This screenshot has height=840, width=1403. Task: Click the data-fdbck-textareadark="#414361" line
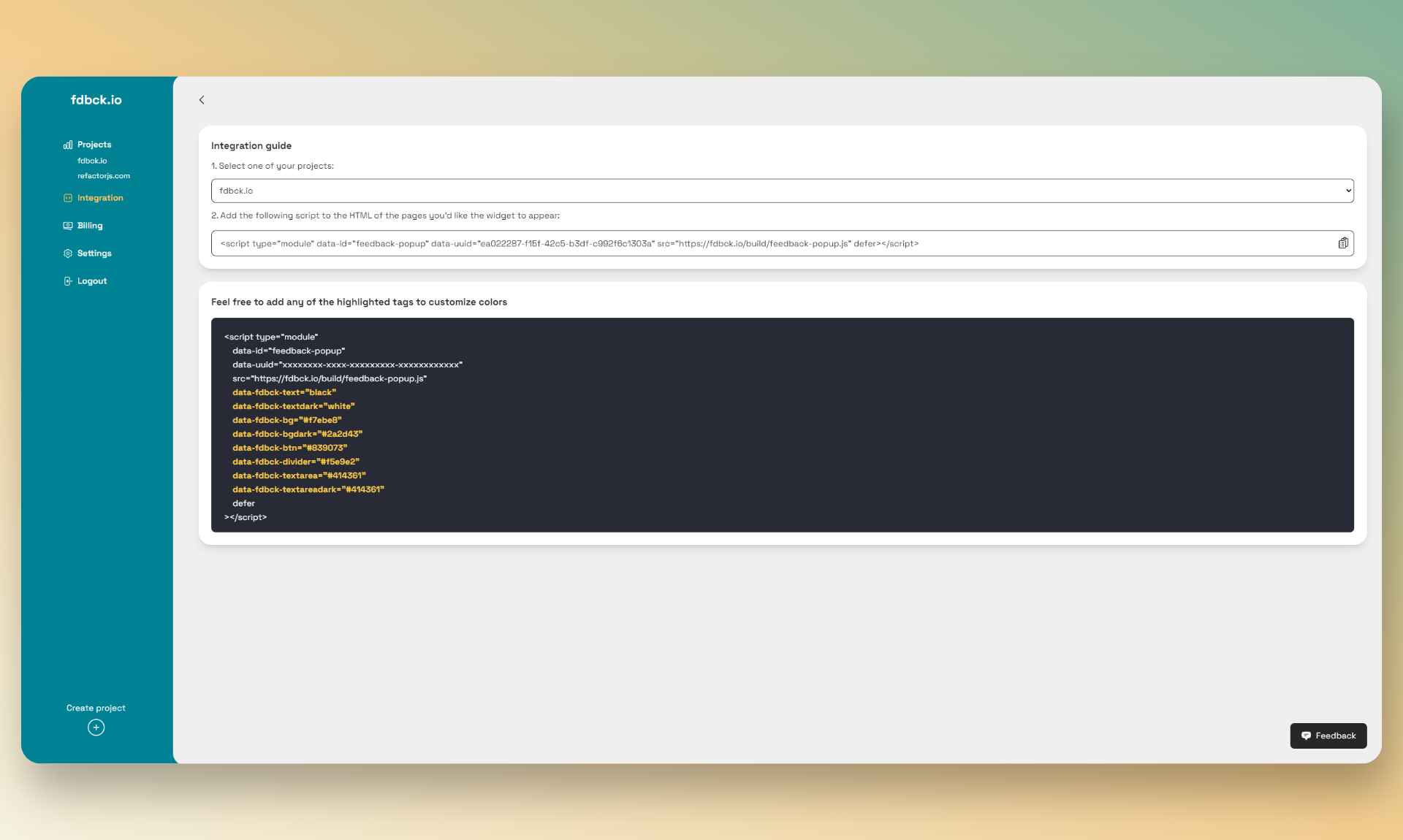tap(308, 489)
